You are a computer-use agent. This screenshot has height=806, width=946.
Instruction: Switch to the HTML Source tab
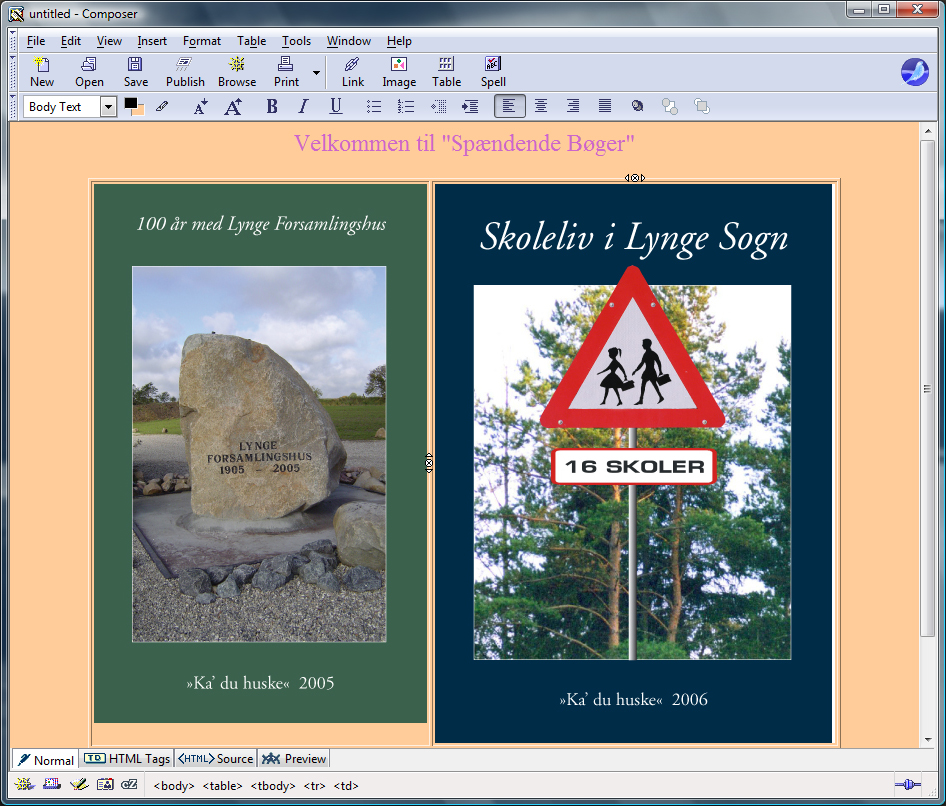tap(215, 759)
